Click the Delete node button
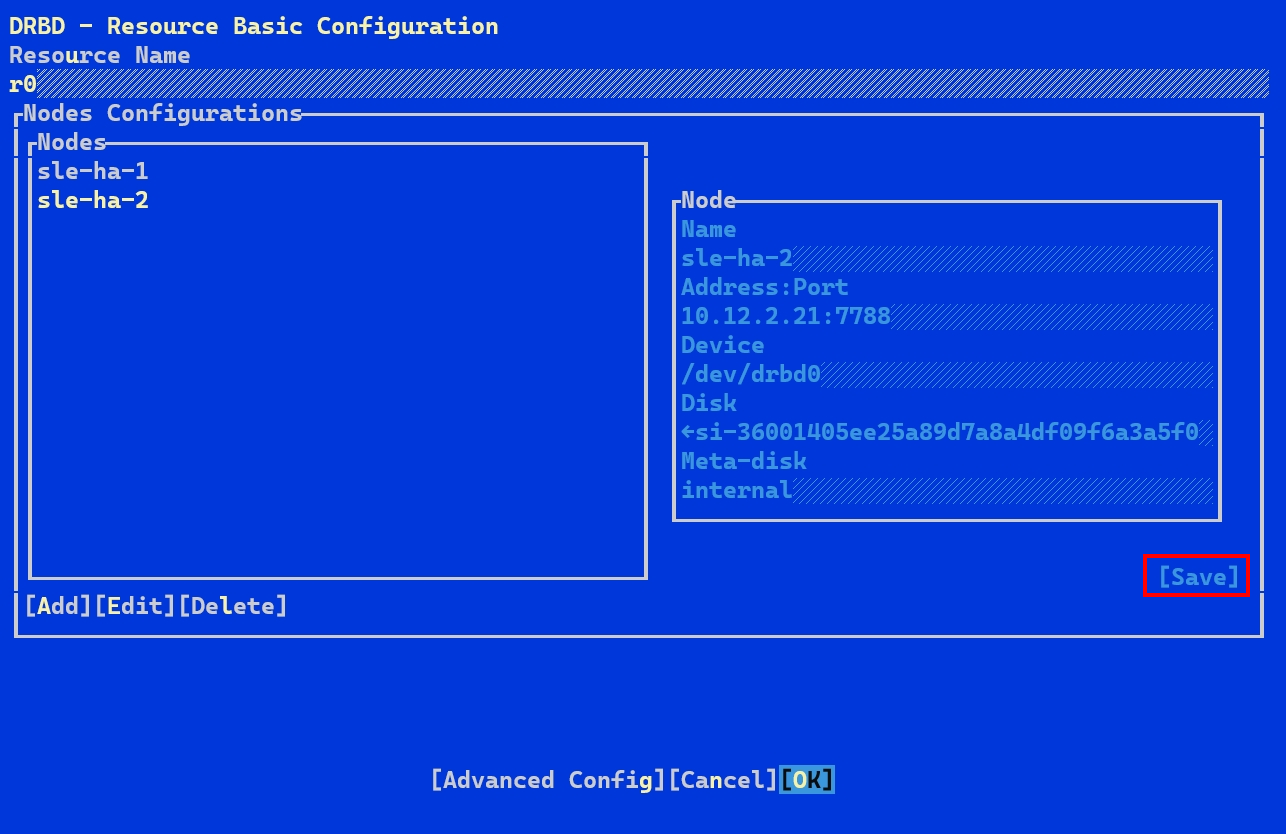1286x834 pixels. 233,606
